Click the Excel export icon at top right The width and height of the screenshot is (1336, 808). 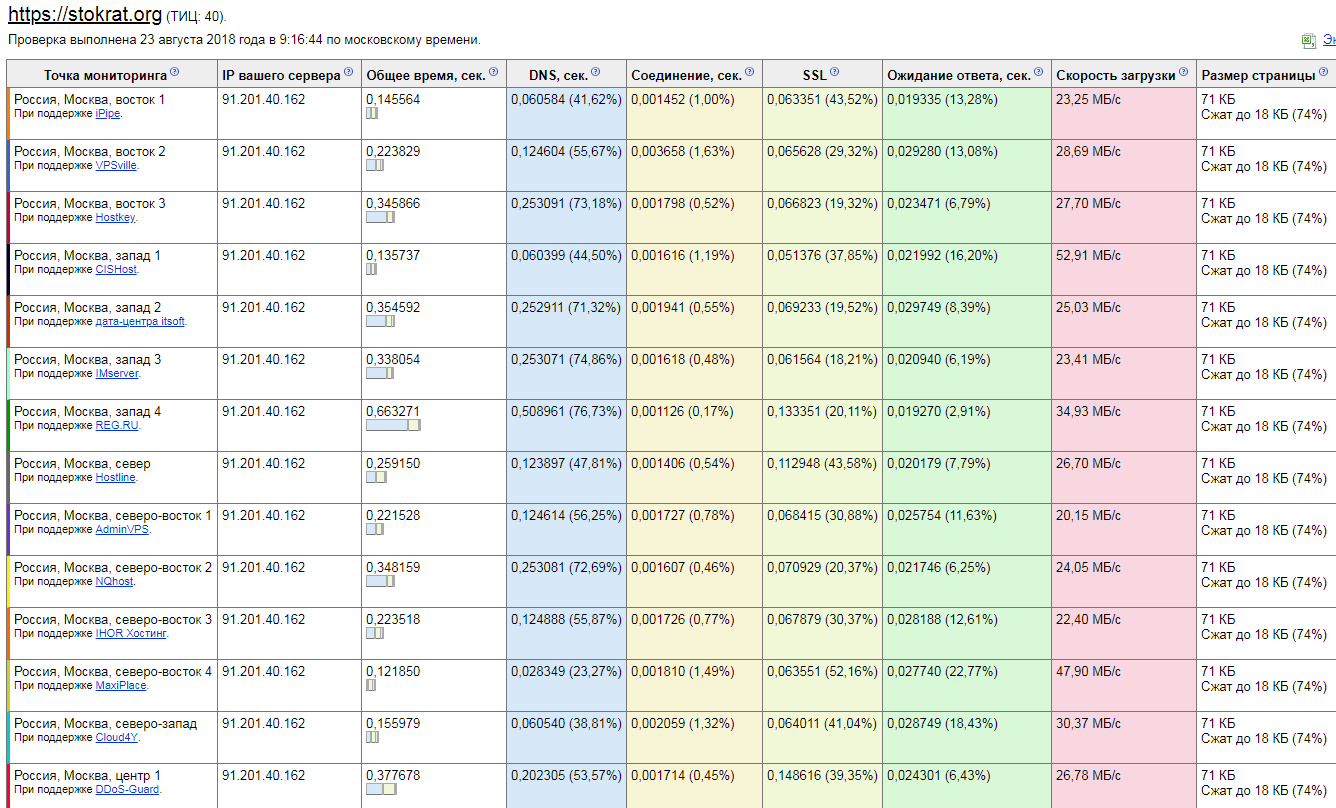pyautogui.click(x=1308, y=40)
